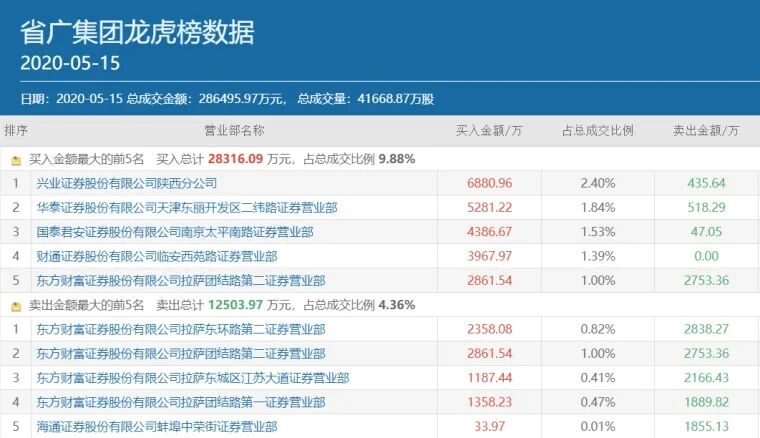Click folder icon beside 卖出金额最大的前5名
Image resolution: width=760 pixels, height=438 pixels.
pyautogui.click(x=16, y=306)
